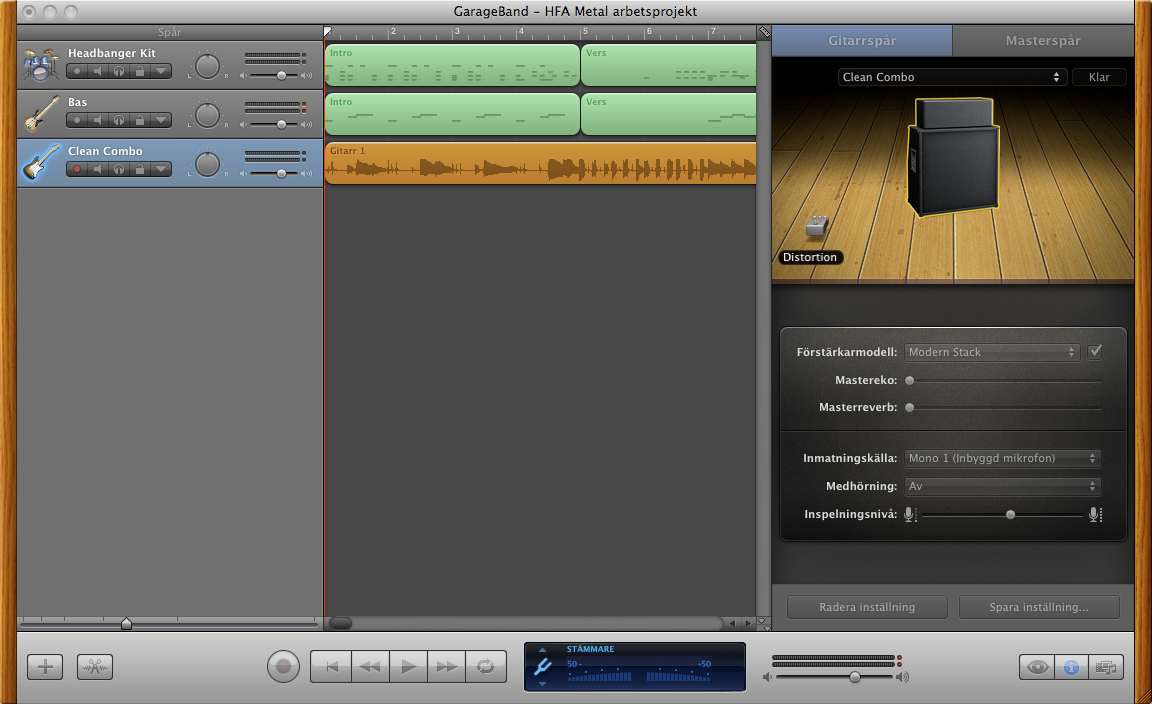This screenshot has width=1152, height=704.
Task: Rewind the playhead
Action: [x=370, y=667]
